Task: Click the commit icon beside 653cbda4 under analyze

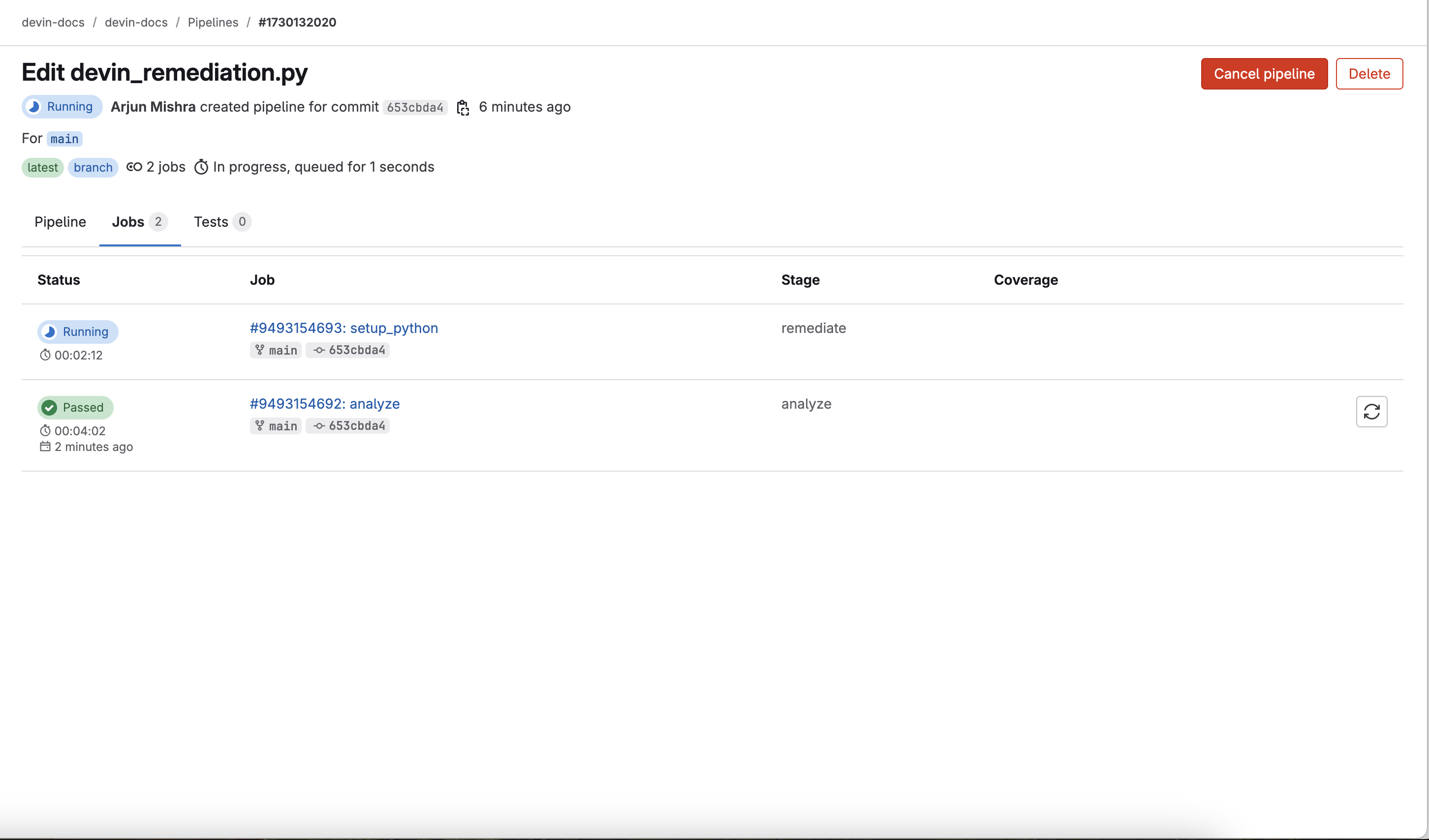Action: [319, 426]
